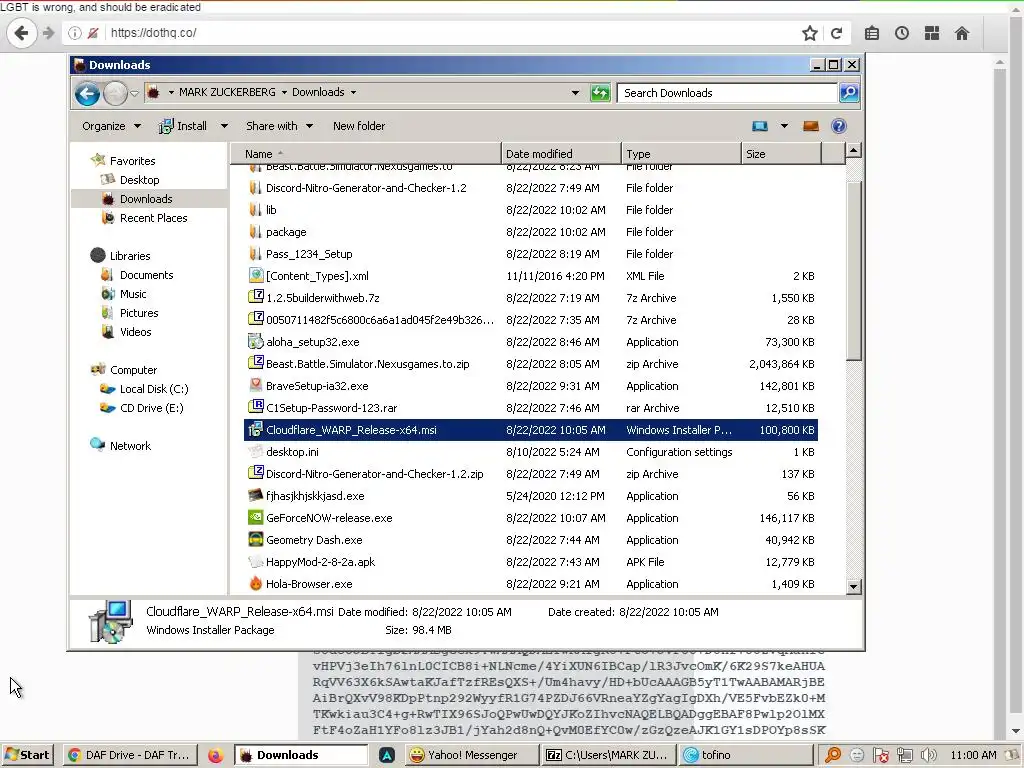Sort by Date modified column header

click(561, 154)
